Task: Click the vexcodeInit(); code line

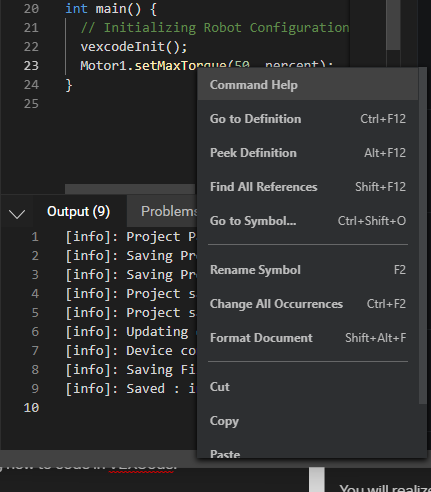Action: 134,47
